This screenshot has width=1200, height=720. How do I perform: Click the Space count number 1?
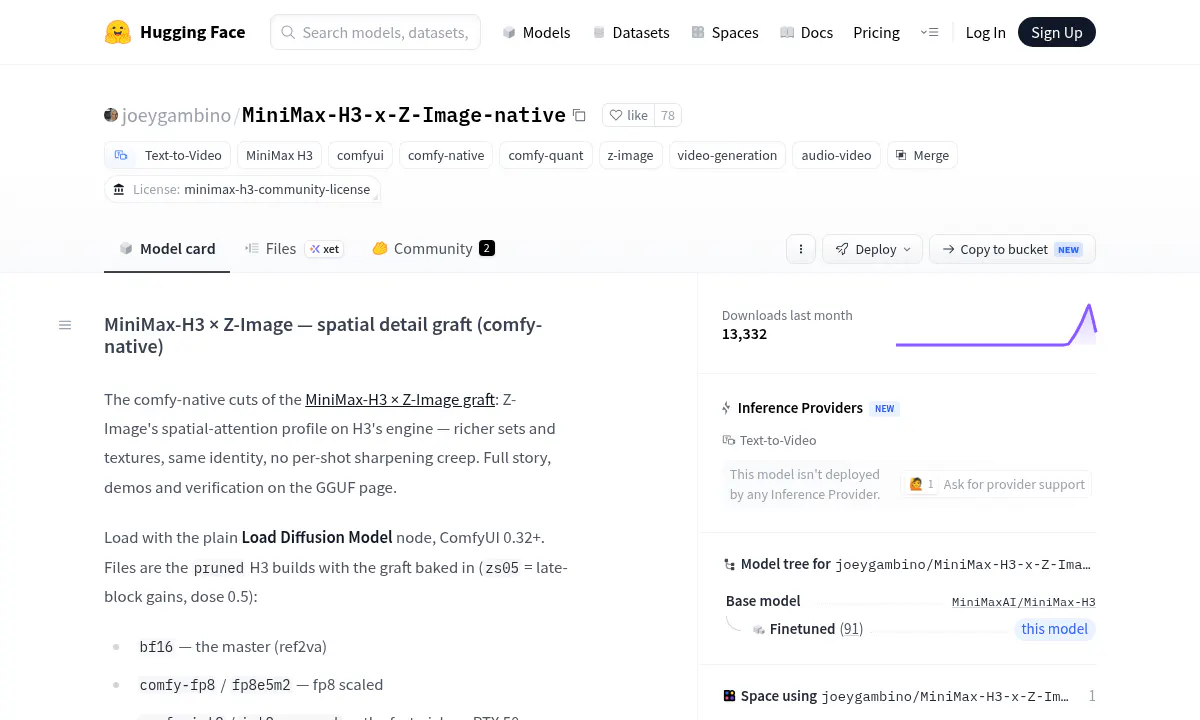click(x=1092, y=696)
